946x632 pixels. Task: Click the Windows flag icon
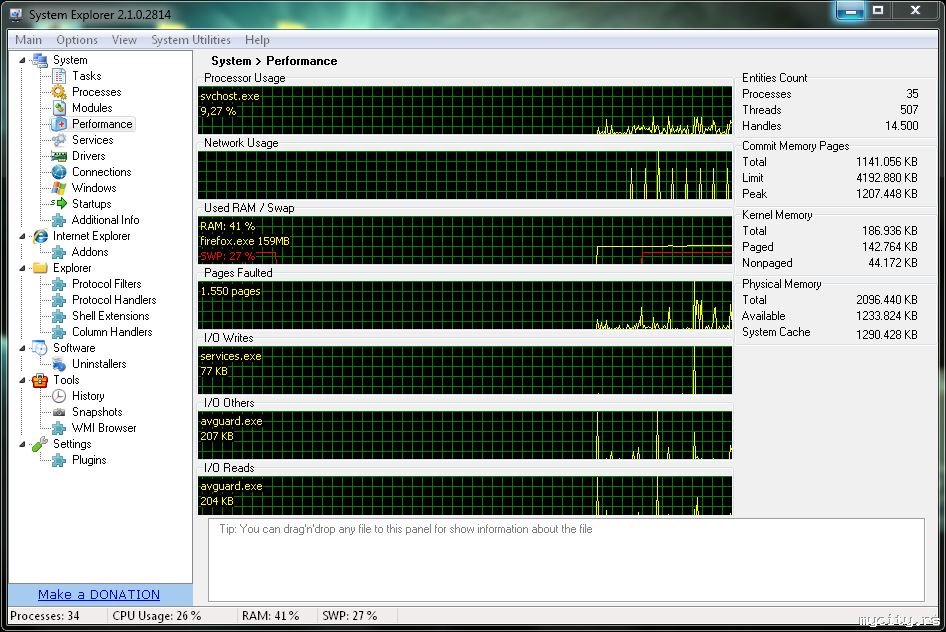coord(59,188)
